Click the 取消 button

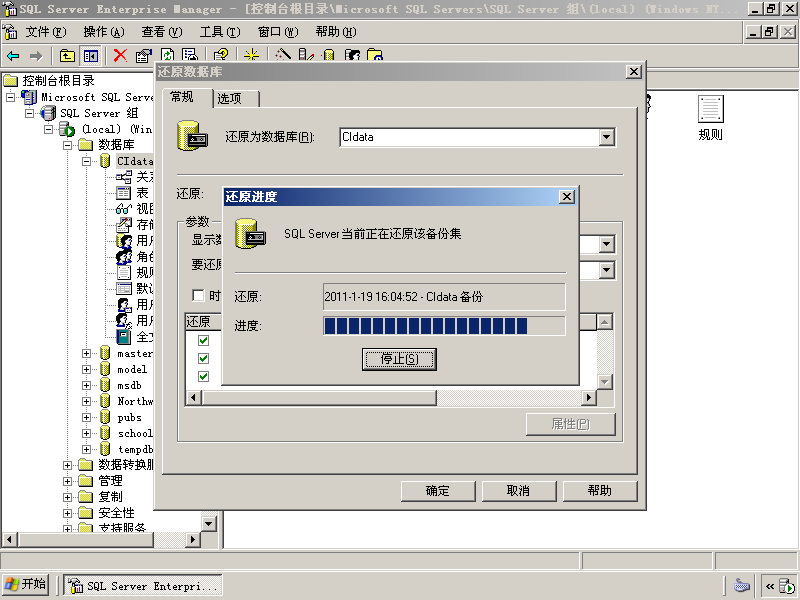pyautogui.click(x=518, y=491)
